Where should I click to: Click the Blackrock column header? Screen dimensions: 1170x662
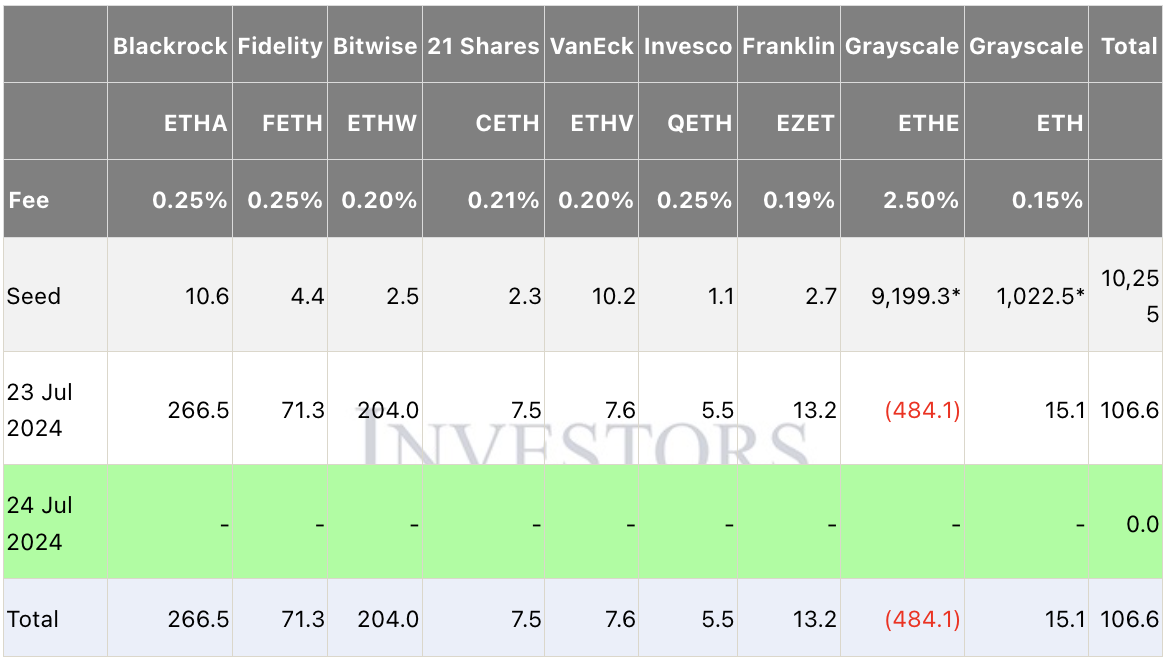[x=170, y=46]
